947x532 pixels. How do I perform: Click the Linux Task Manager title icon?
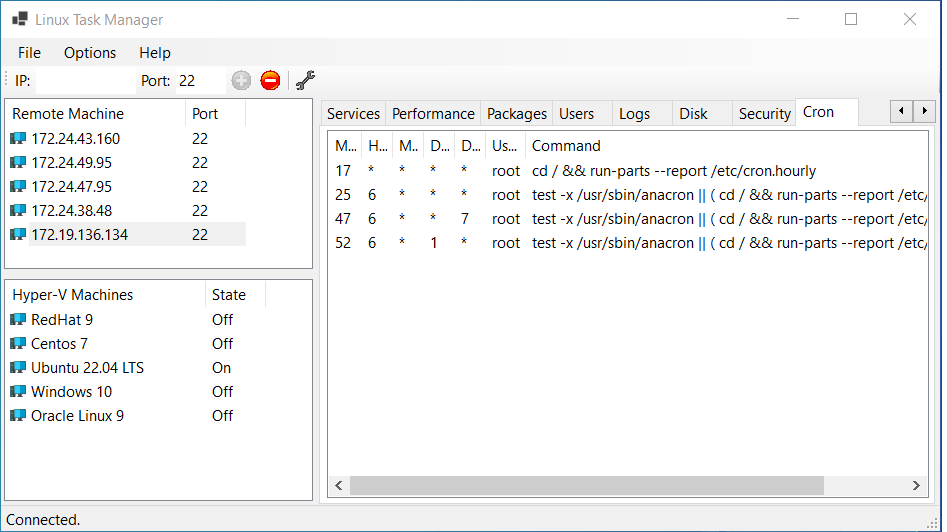pyautogui.click(x=19, y=20)
